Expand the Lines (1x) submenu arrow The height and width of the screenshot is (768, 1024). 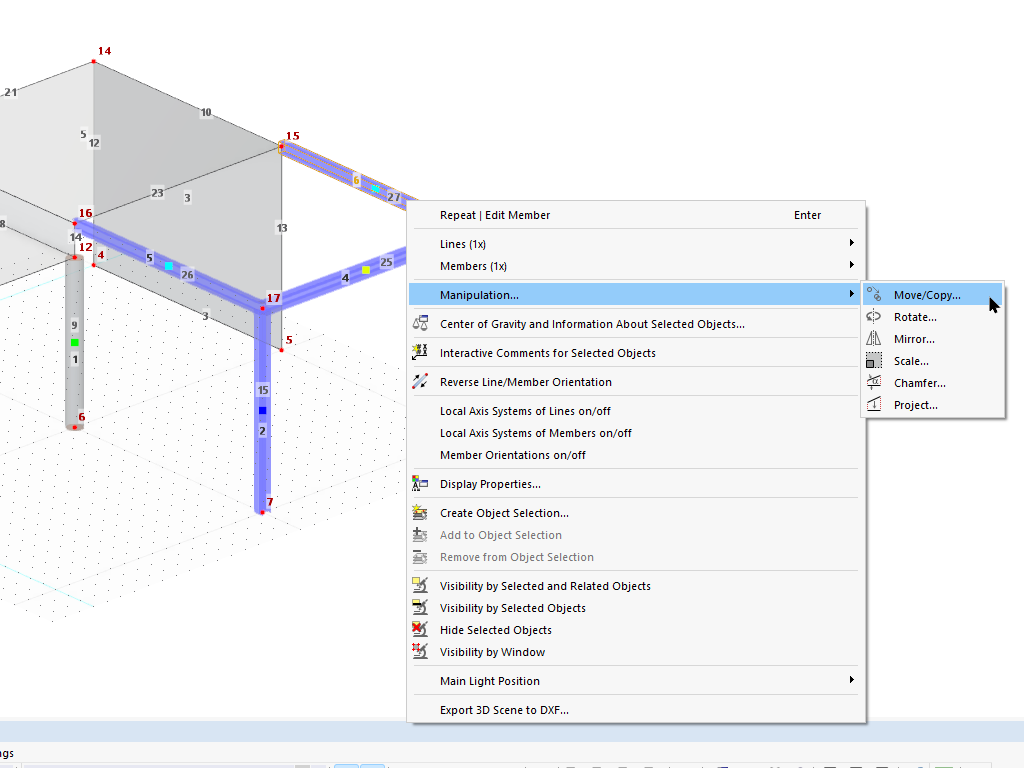[852, 243]
